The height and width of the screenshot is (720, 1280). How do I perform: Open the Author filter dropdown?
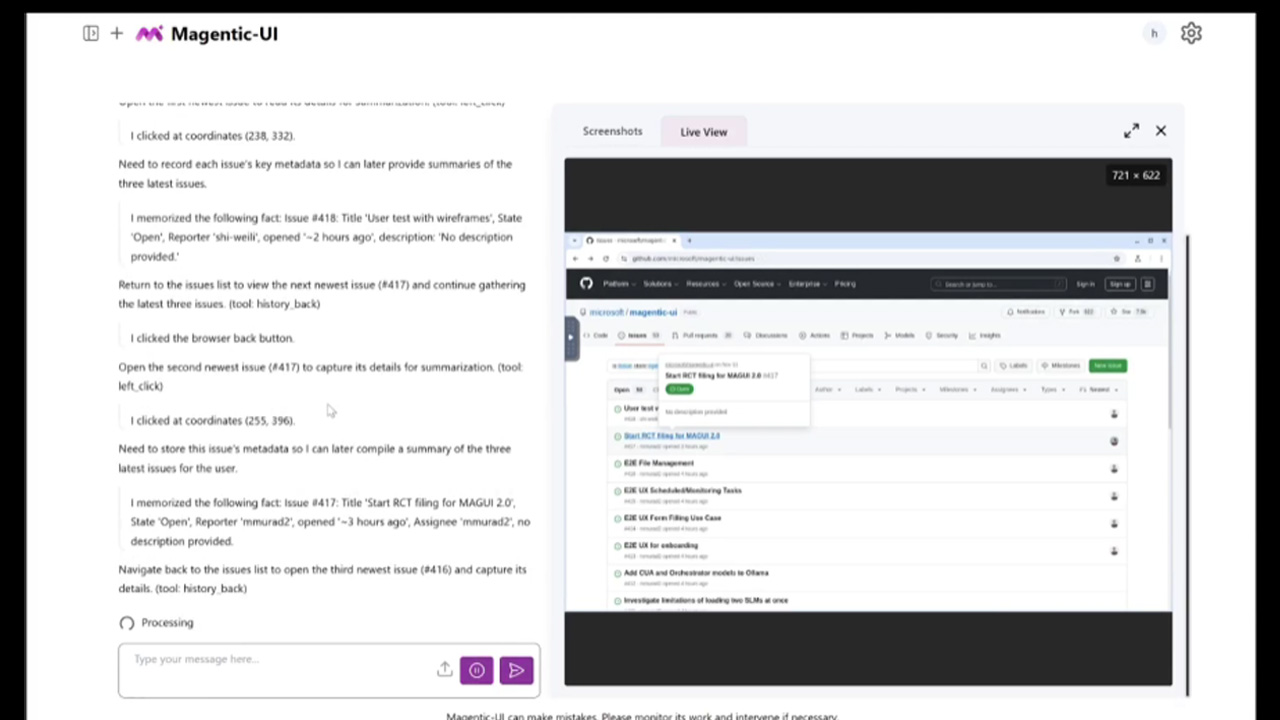click(x=828, y=389)
